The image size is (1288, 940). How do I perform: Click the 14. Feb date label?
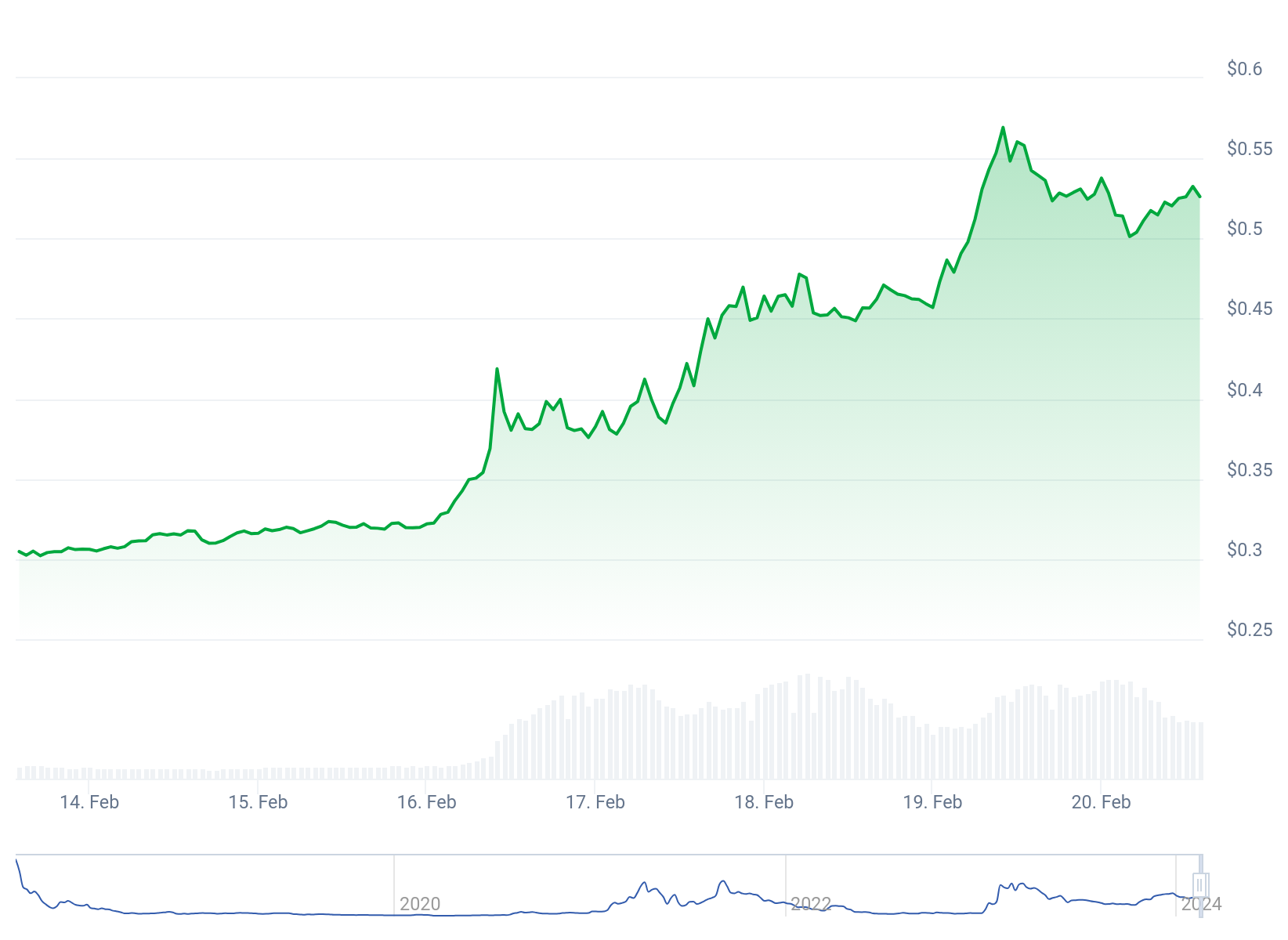[89, 802]
